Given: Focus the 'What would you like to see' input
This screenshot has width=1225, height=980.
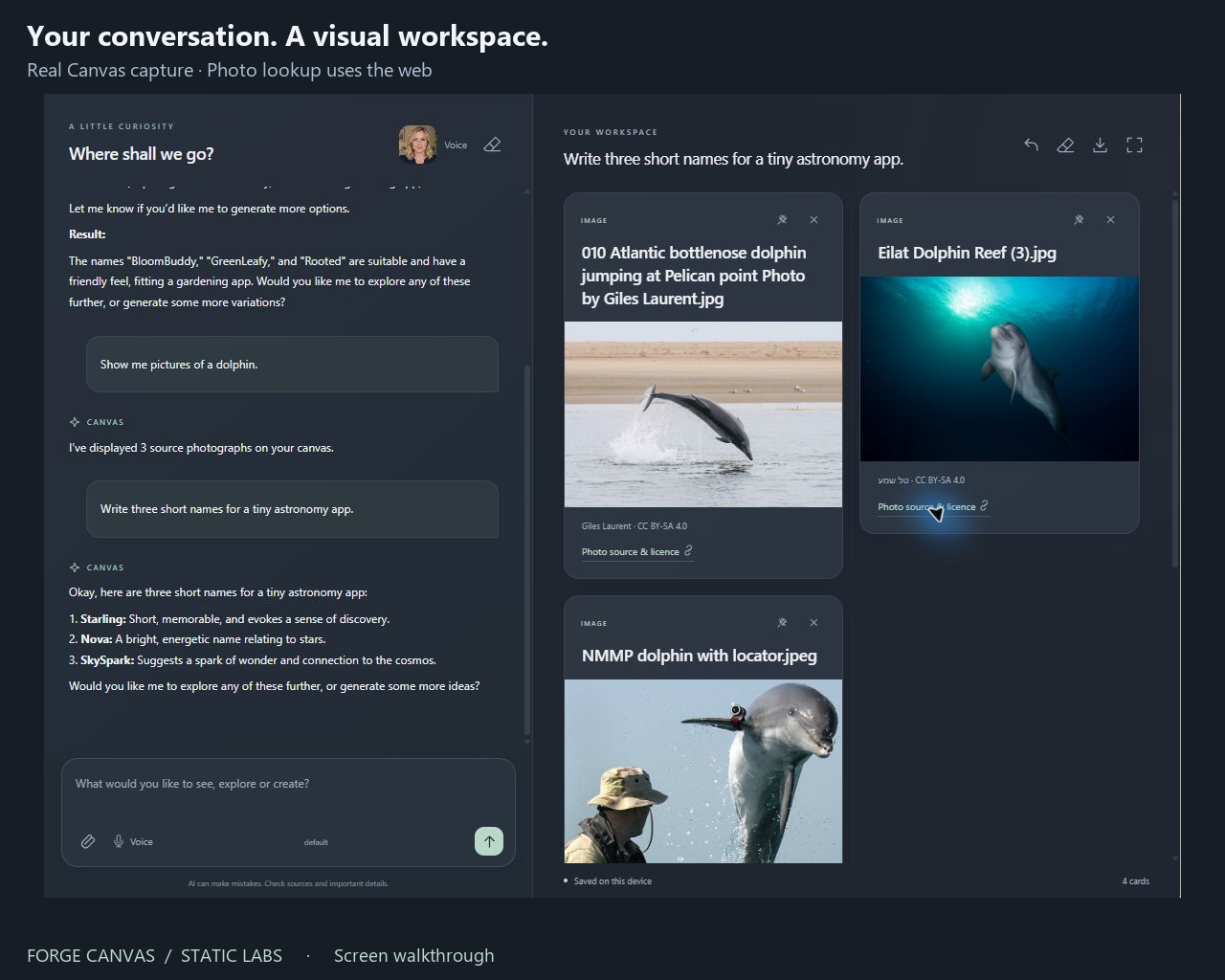Looking at the screenshot, I should (x=288, y=784).
